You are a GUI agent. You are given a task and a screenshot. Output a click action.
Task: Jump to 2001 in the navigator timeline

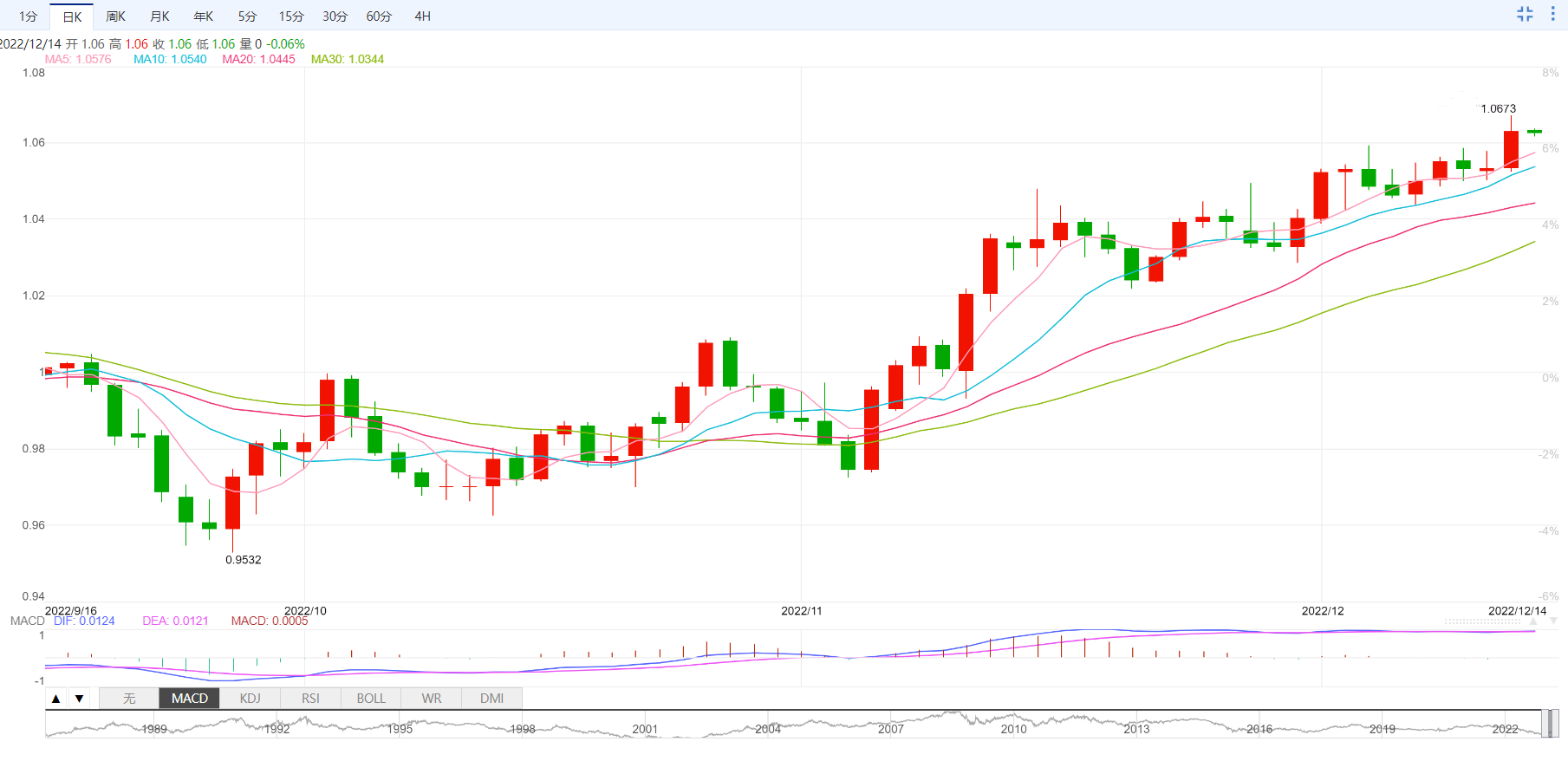click(x=645, y=729)
